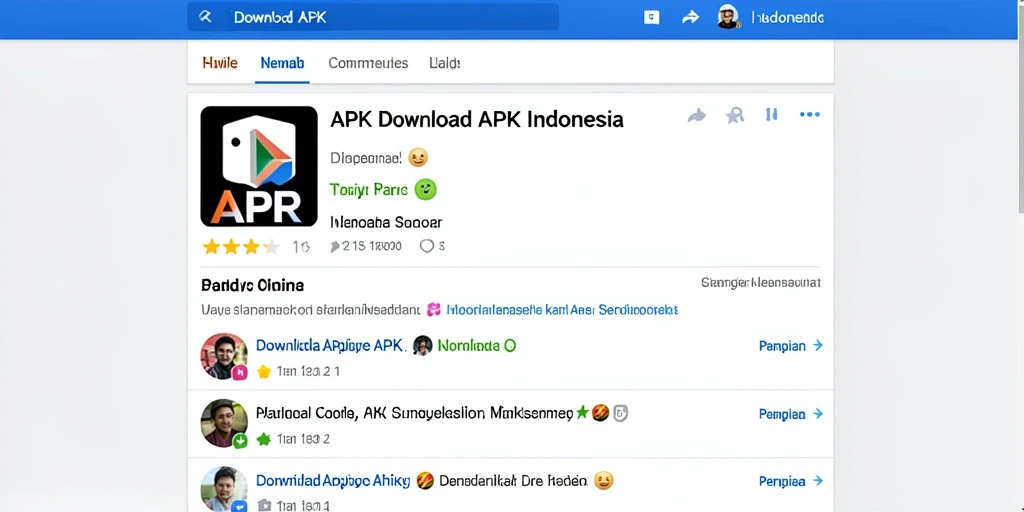Image resolution: width=1024 pixels, height=512 pixels.
Task: Open the 'Downrldad Apybye Ahiky' review link
Action: click(x=333, y=481)
